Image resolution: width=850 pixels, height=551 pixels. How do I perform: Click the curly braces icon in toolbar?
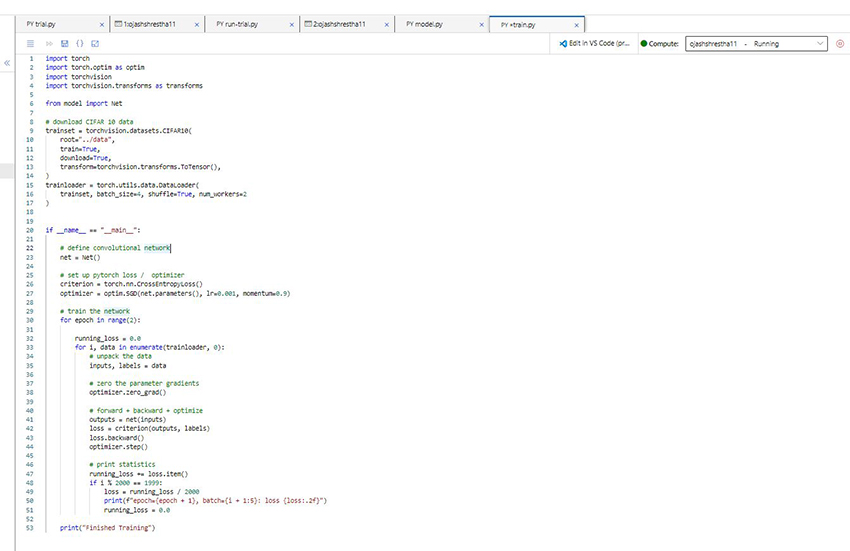[79, 44]
